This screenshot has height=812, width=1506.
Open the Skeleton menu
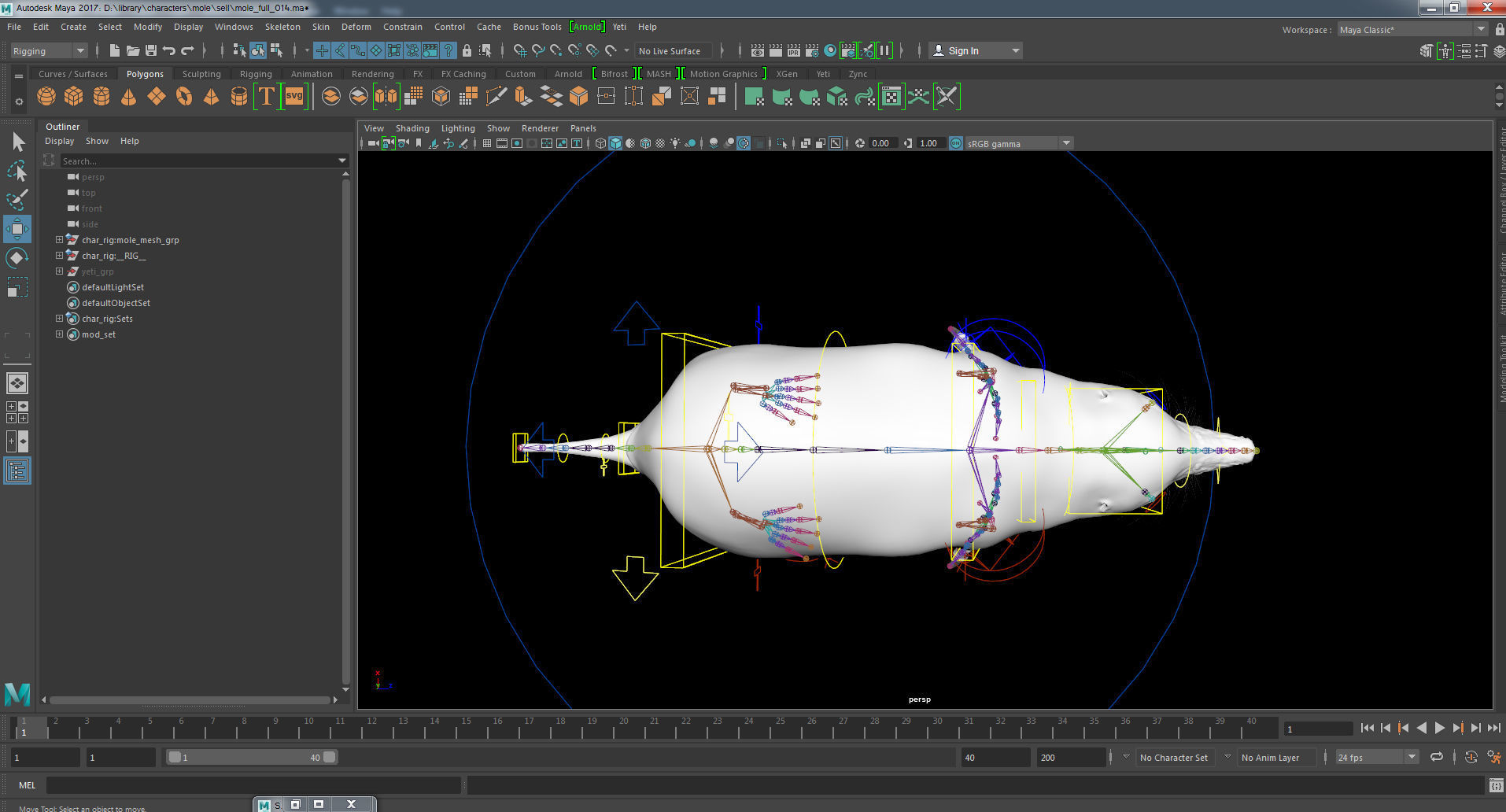(x=282, y=27)
